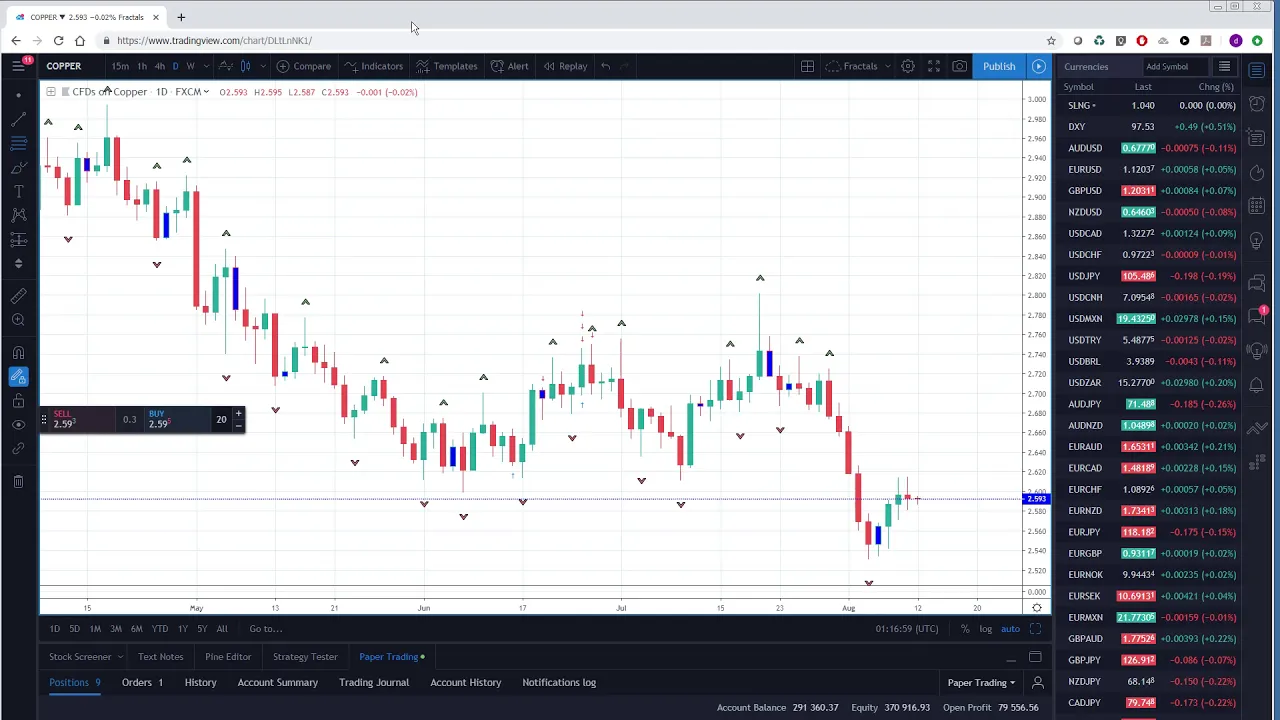Open indicator Templates
This screenshot has height=720, width=1280.
point(446,66)
